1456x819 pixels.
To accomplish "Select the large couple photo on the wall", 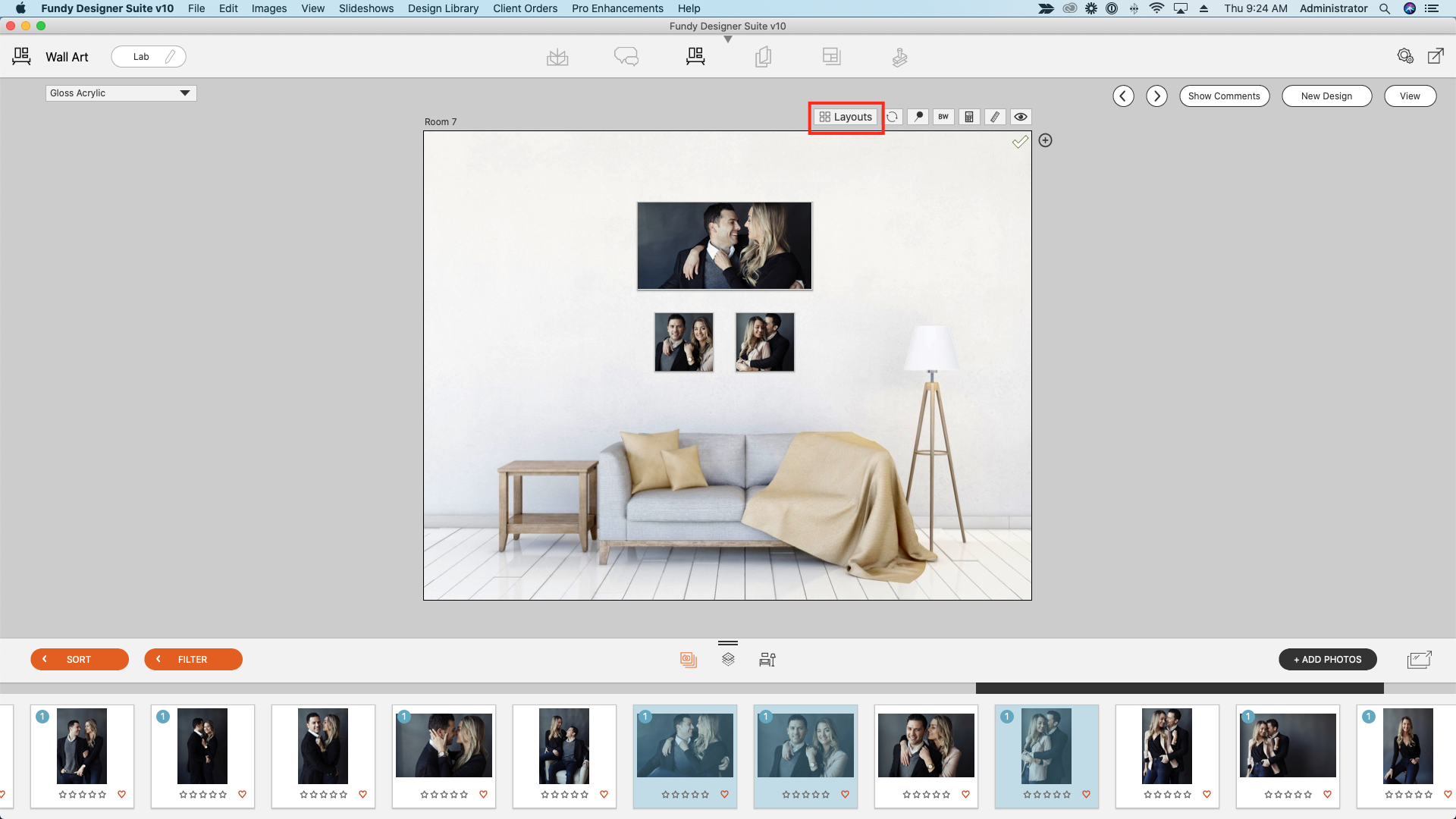I will (724, 246).
